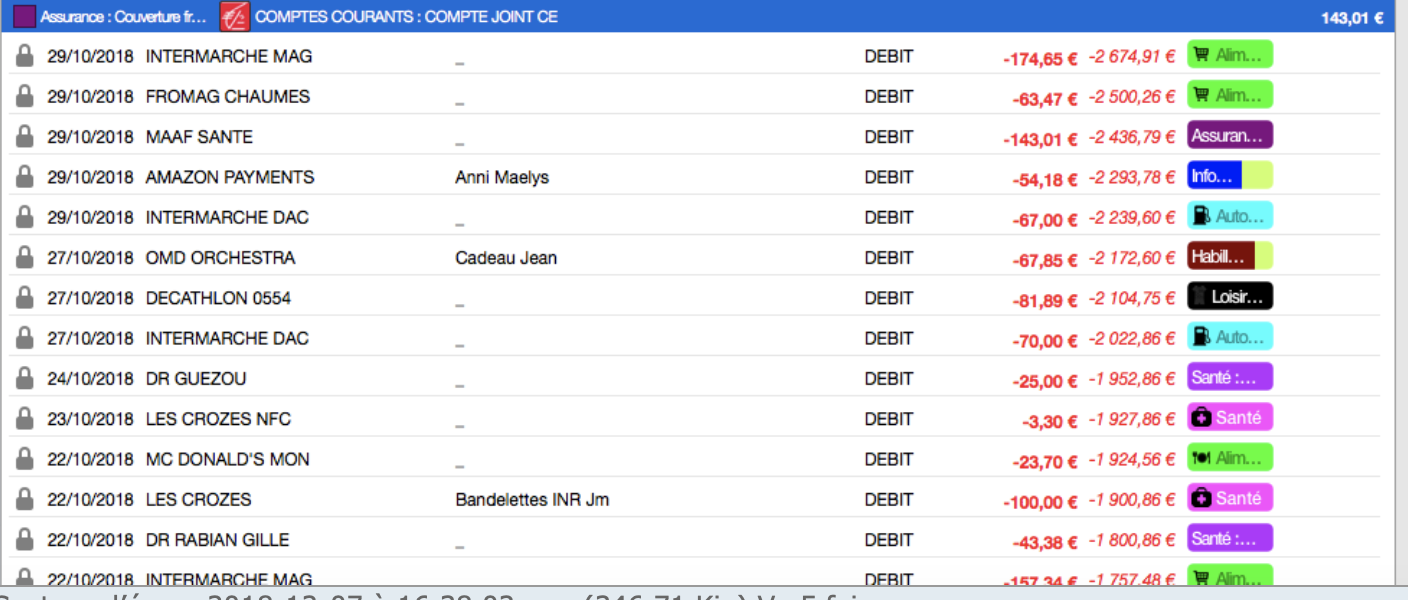
Task: Click the lock icon on 27/10 INTERMARCHE DAC row
Action: point(24,338)
